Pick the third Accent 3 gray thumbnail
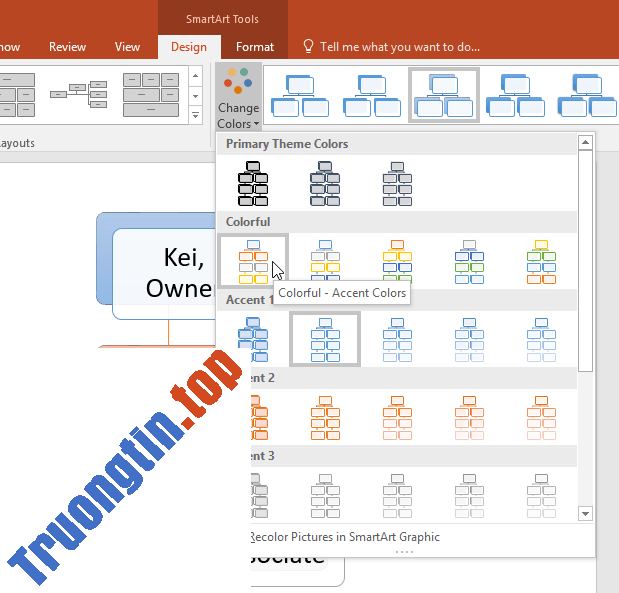 (x=397, y=495)
